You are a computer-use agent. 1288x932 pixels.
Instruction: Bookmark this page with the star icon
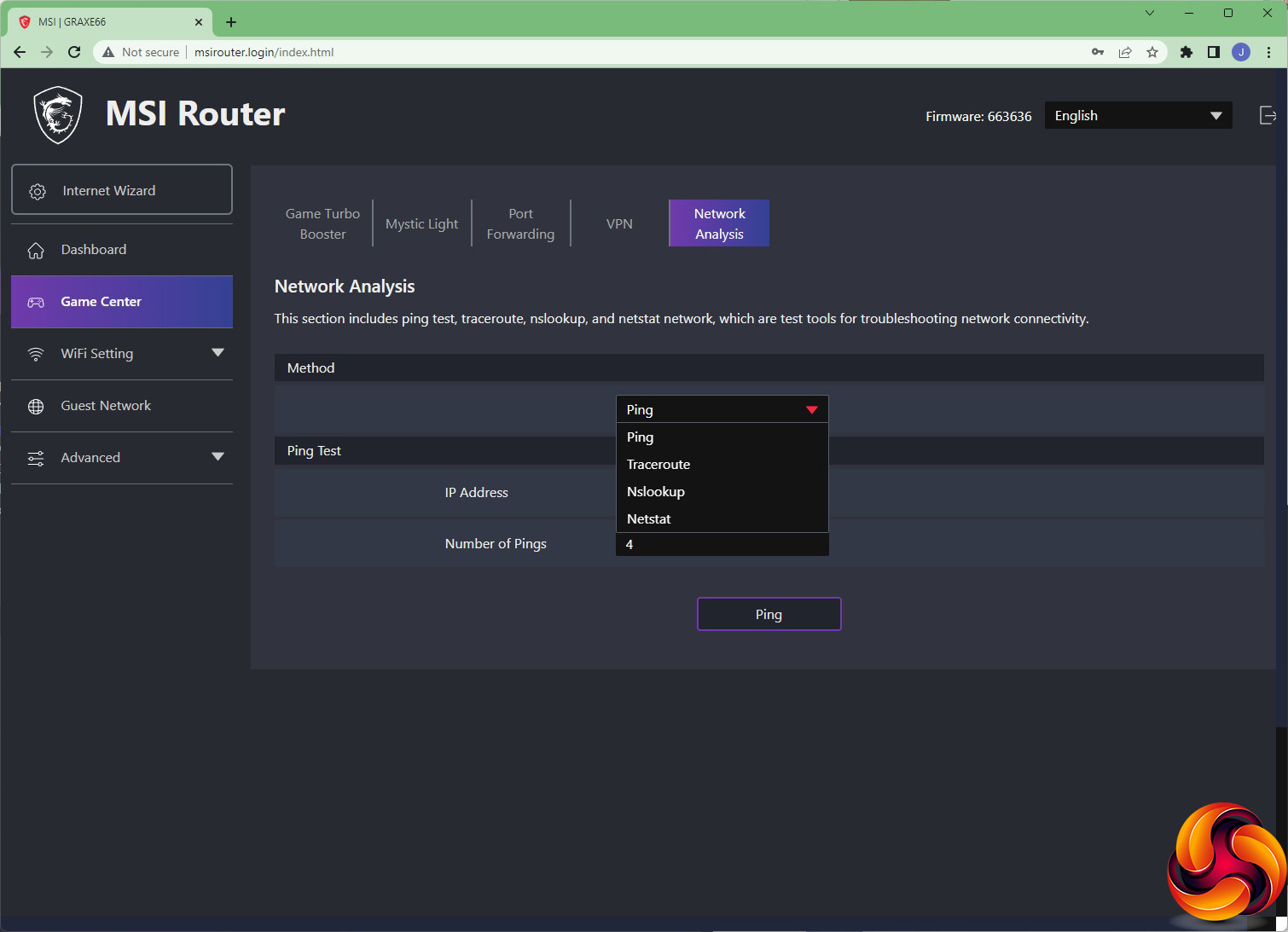pyautogui.click(x=1152, y=52)
